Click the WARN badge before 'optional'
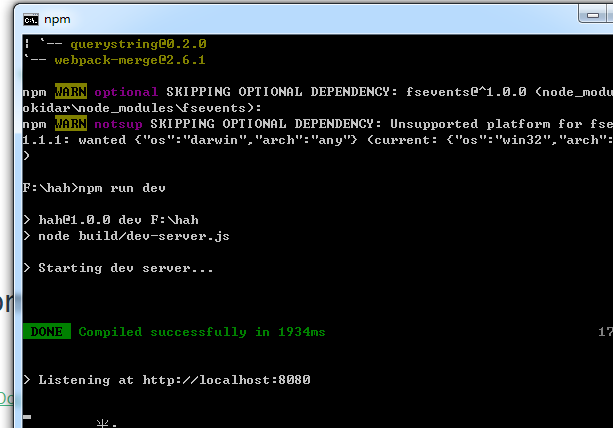Viewport: 613px width, 428px height. [71, 92]
